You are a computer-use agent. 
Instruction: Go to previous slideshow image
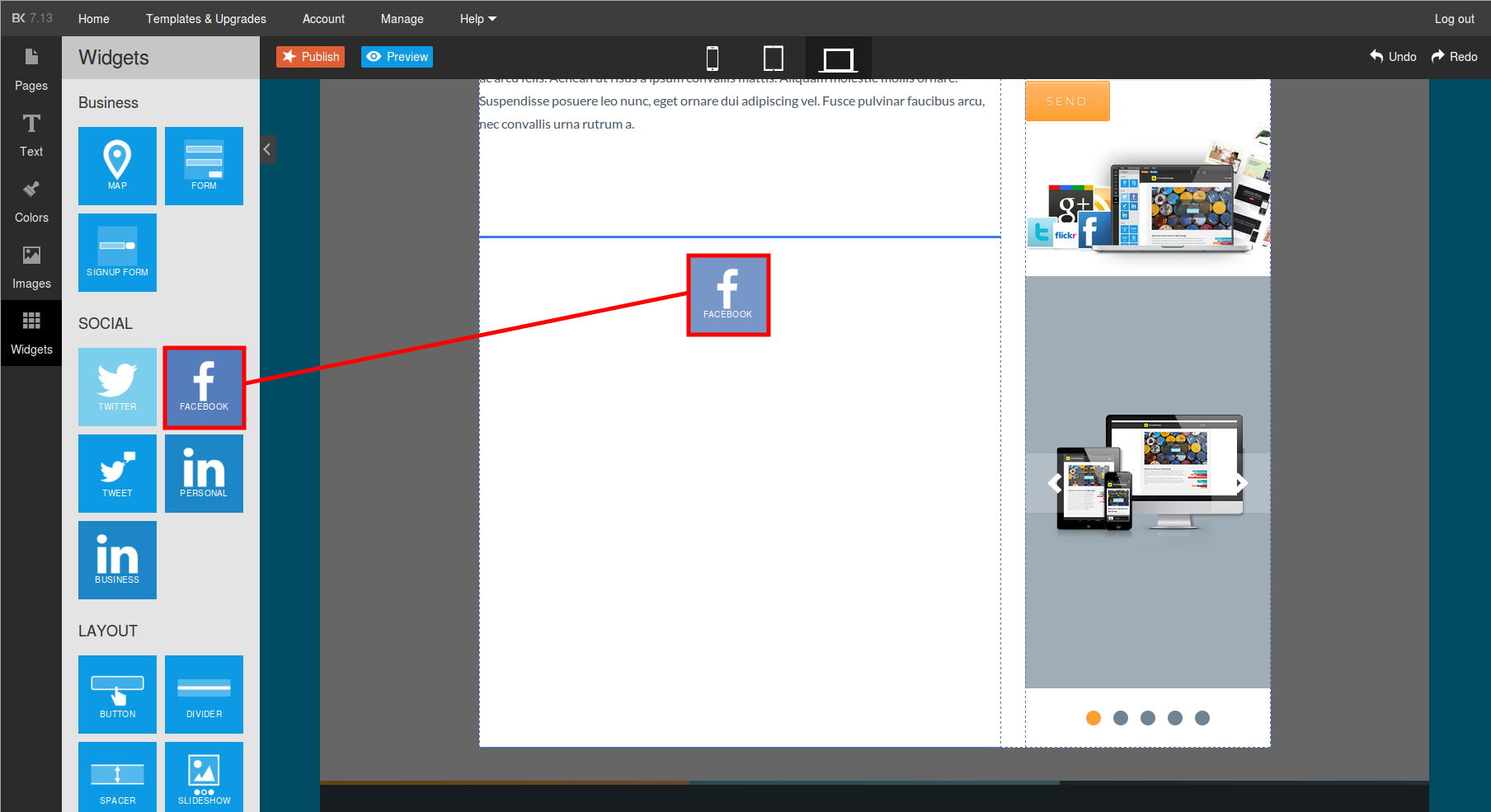1054,483
